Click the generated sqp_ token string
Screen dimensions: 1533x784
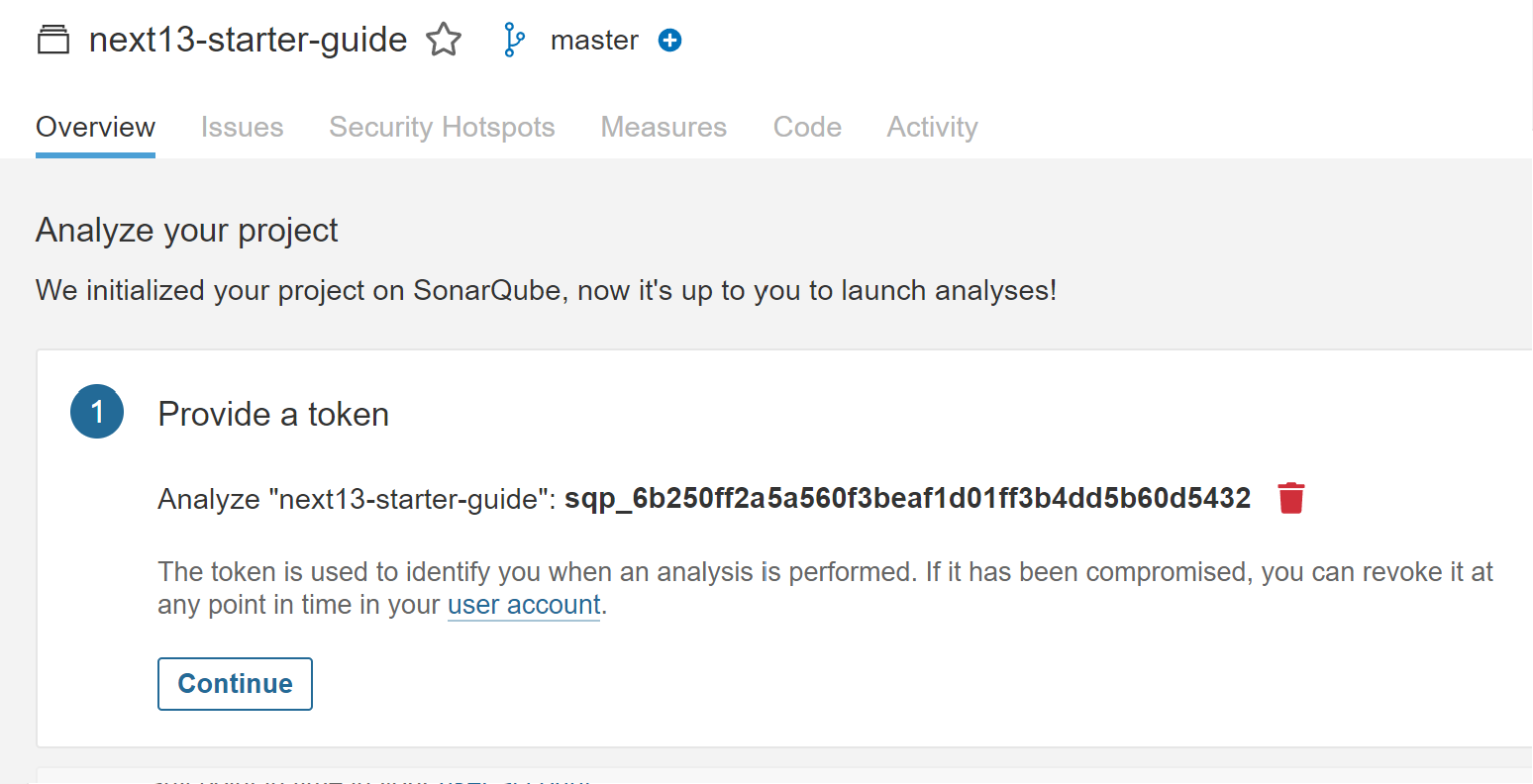click(x=907, y=498)
